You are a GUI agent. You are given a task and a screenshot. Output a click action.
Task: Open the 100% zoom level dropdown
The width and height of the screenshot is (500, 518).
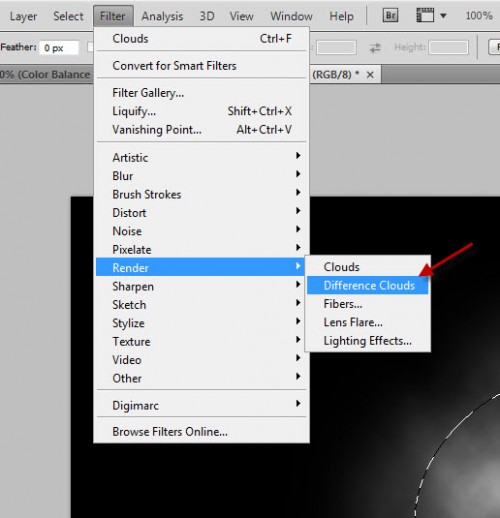[479, 16]
